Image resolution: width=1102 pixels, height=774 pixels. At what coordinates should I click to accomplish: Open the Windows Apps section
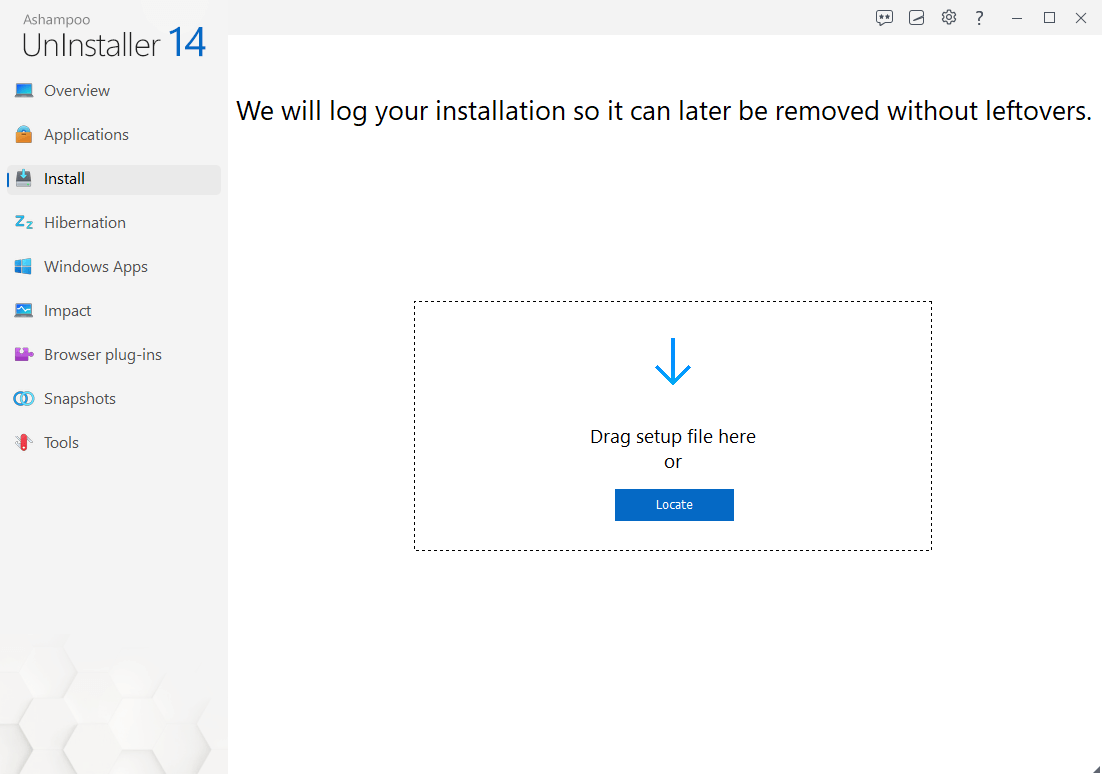pyautogui.click(x=95, y=267)
